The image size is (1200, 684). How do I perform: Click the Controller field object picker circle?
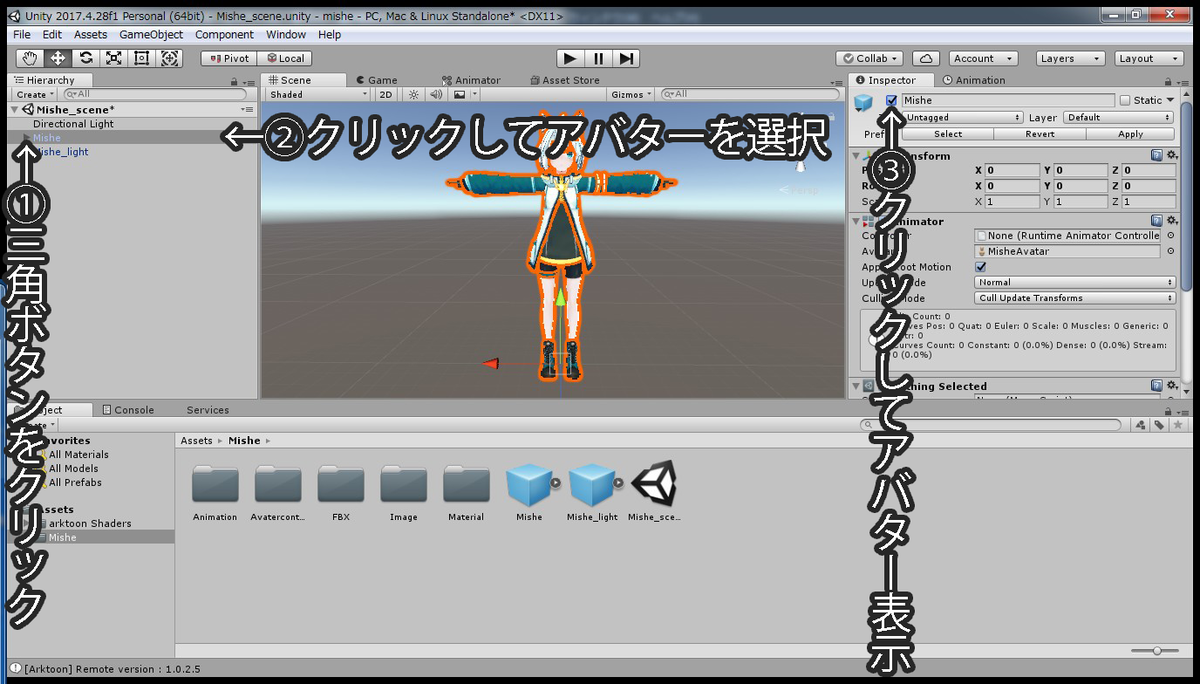(1170, 236)
